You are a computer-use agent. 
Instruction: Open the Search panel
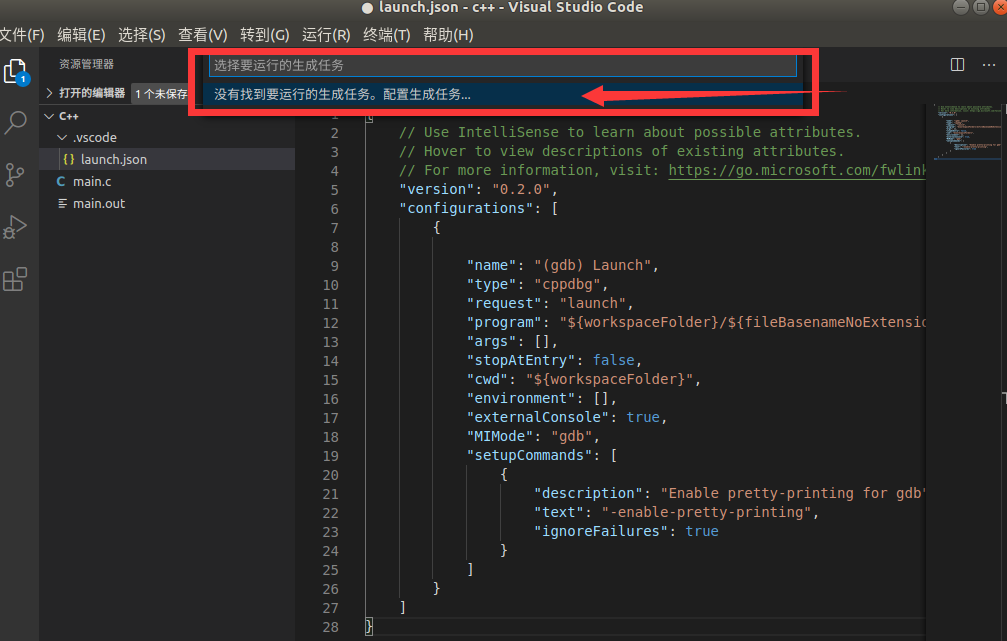click(15, 122)
